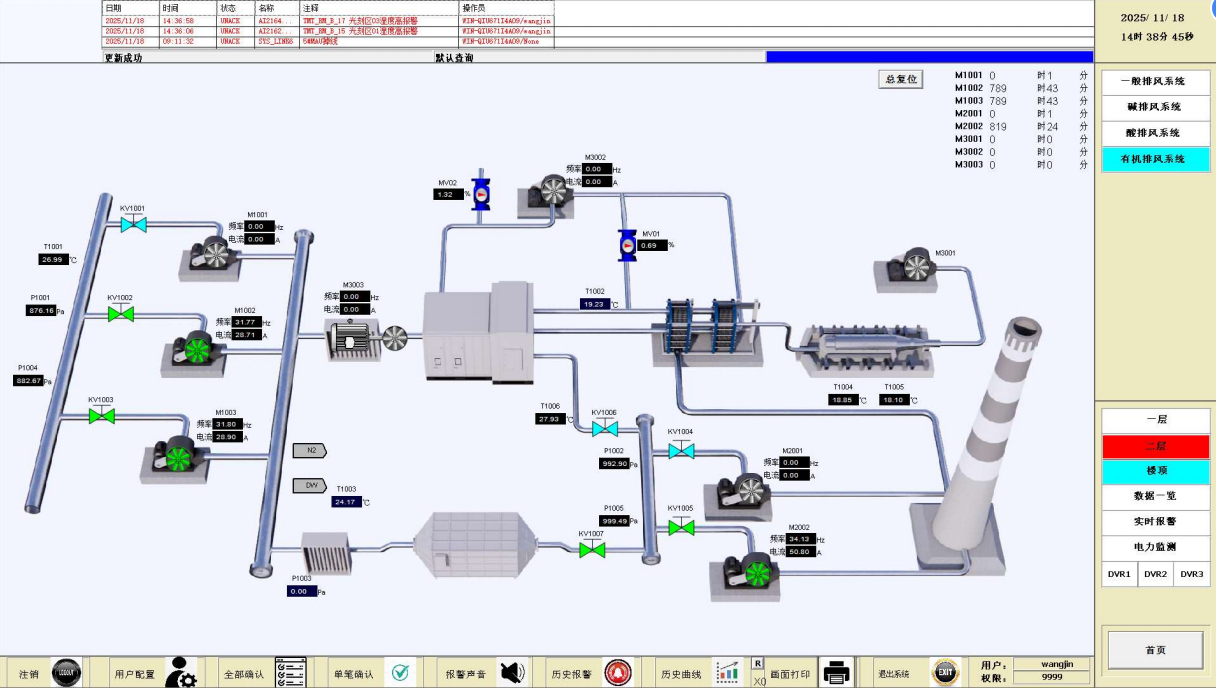1216x689 pixels.
Task: Click single acknowledge (单笔确认) checkmark icon
Action: 401,673
